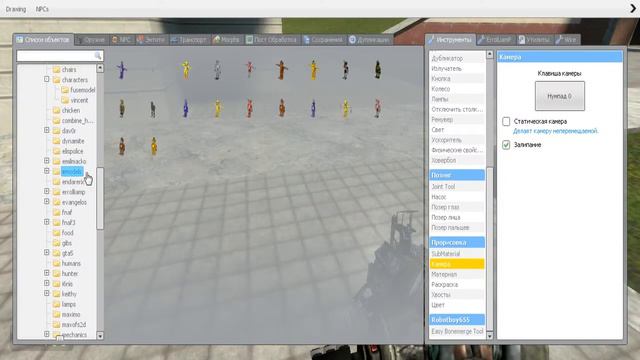Image resolution: width=640 pixels, height=360 pixels.
Task: Collapse the characters folder
Action: pyautogui.click(x=47, y=79)
